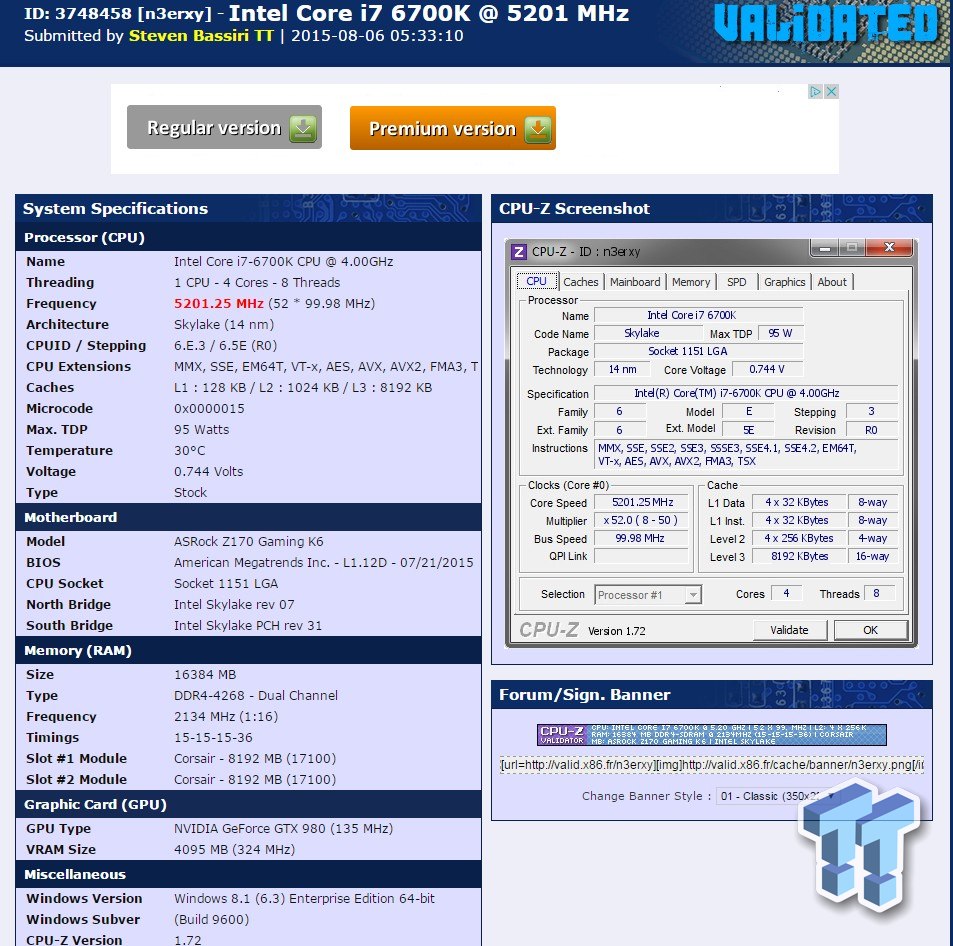Click the Validate button in CPU-Z

coord(790,630)
